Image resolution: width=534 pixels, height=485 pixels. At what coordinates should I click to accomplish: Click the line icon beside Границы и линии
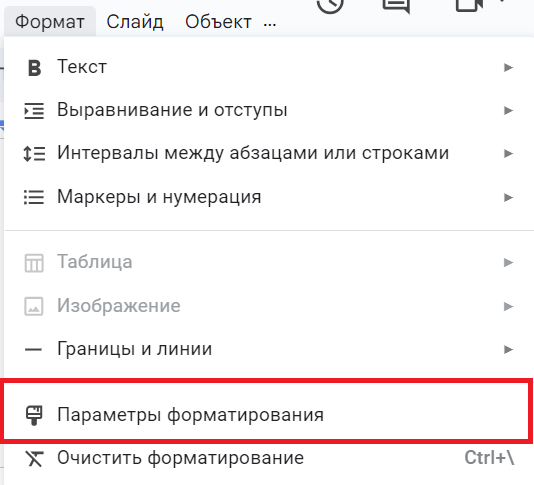[x=34, y=349]
